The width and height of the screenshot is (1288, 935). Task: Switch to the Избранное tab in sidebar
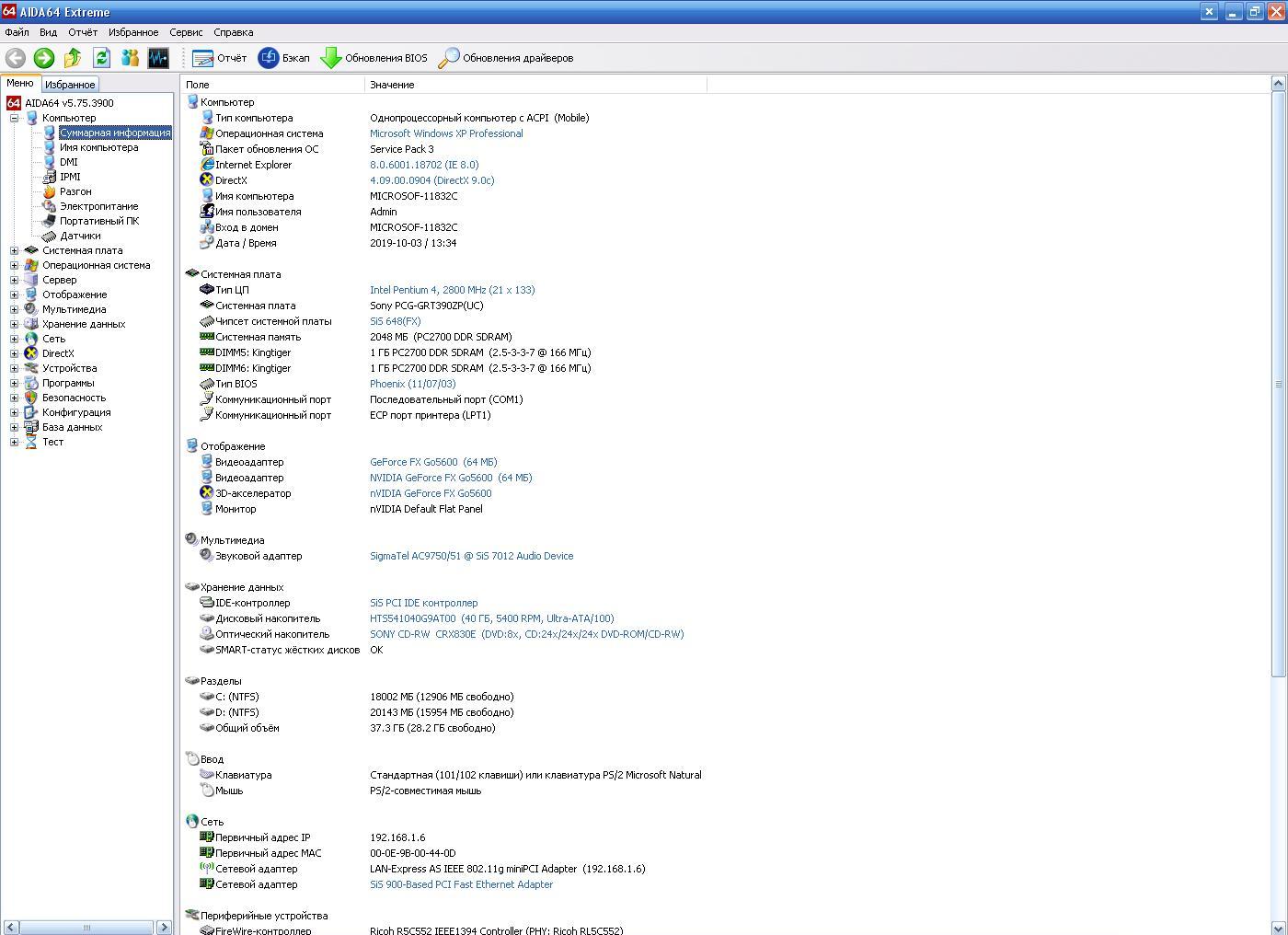(x=70, y=85)
